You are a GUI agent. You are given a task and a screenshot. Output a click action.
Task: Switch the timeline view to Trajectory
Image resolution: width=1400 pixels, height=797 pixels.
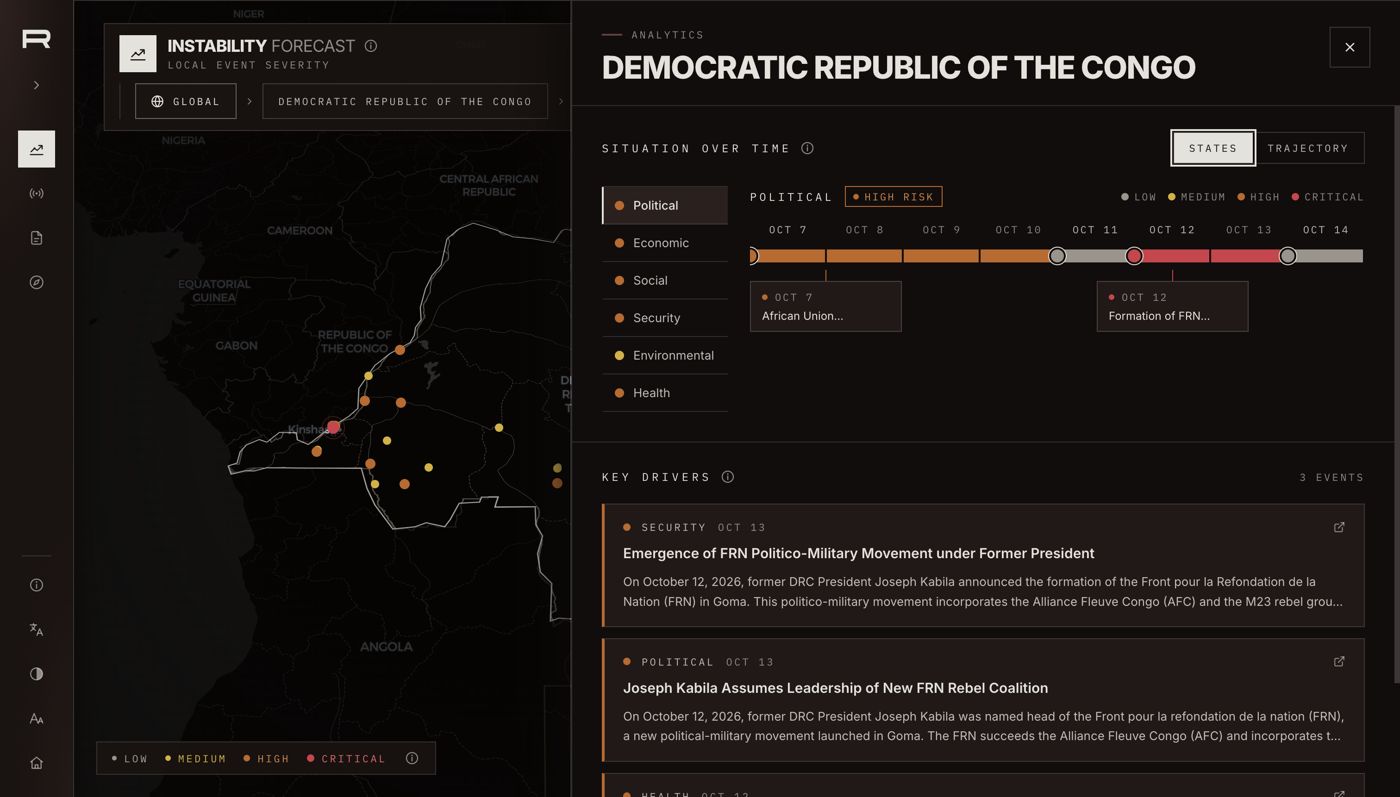pos(1308,148)
